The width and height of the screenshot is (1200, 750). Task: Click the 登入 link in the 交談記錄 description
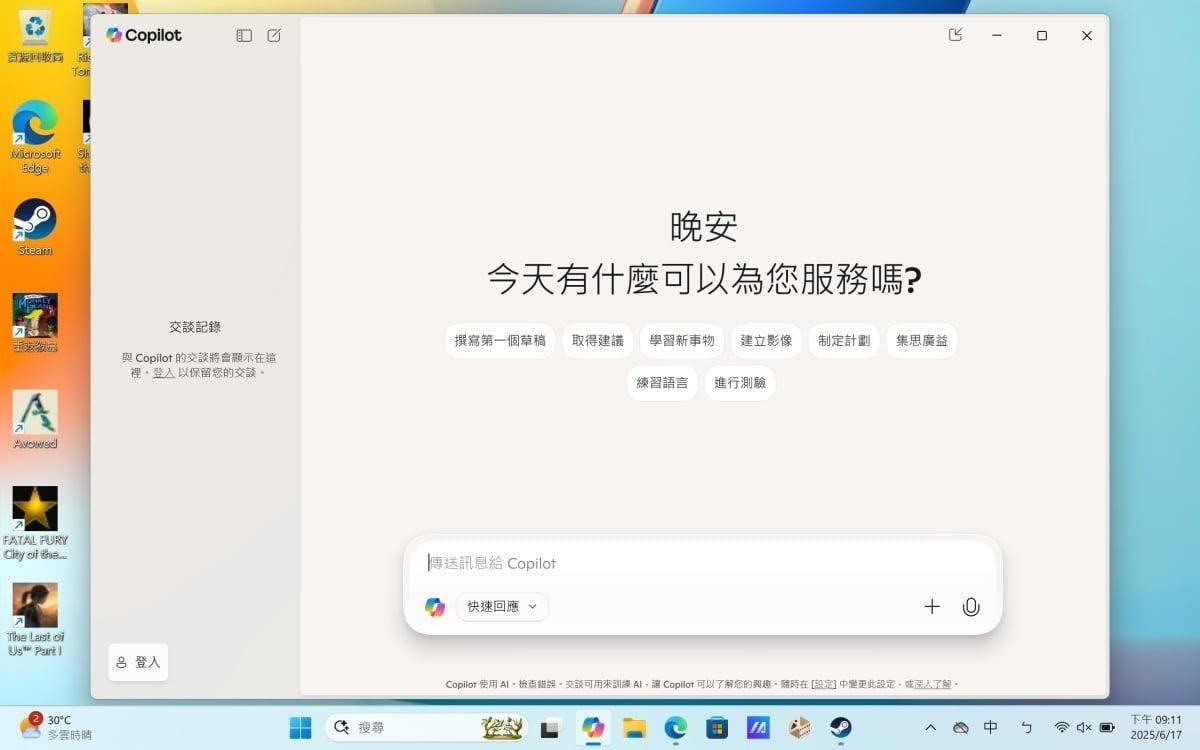point(164,373)
